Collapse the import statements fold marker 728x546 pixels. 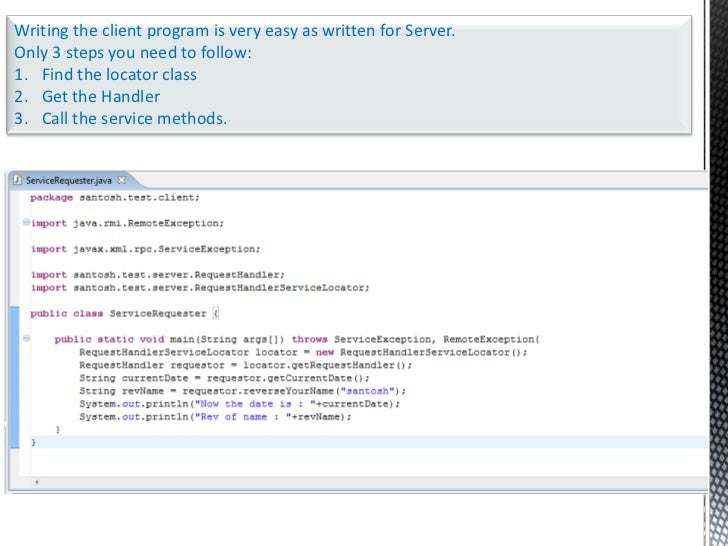click(x=26, y=223)
